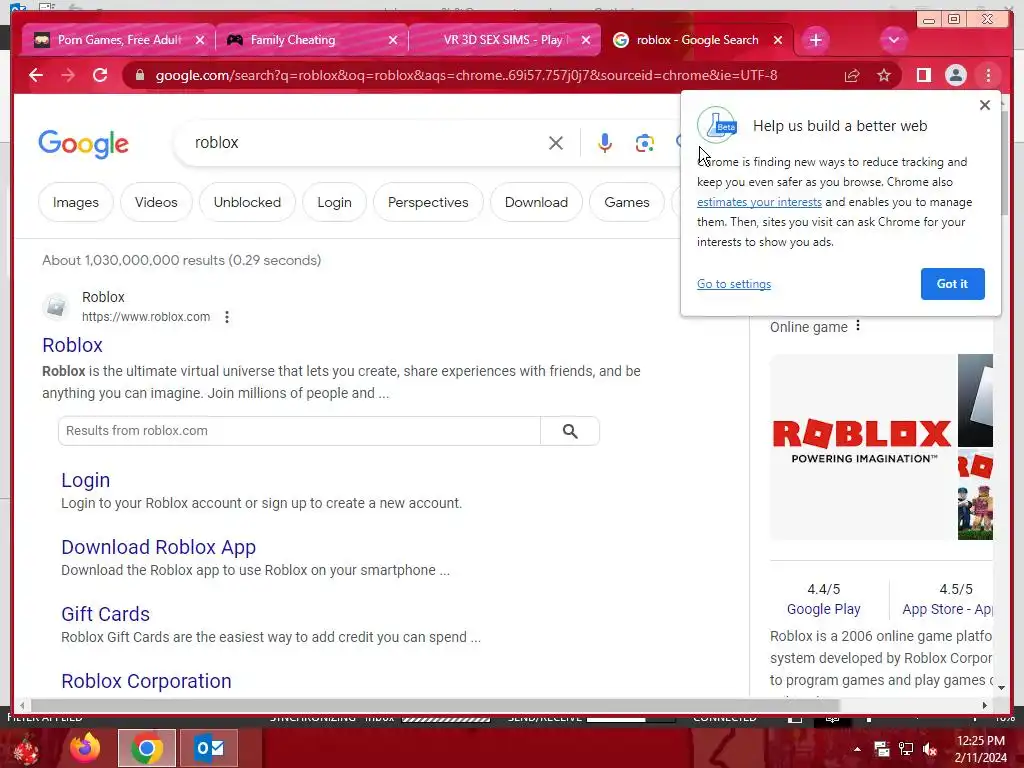Show hidden system tray icons arrow
The height and width of the screenshot is (768, 1024).
click(x=857, y=749)
